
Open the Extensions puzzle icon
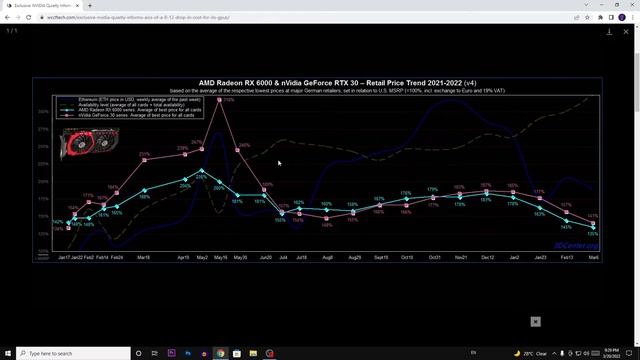point(600,18)
